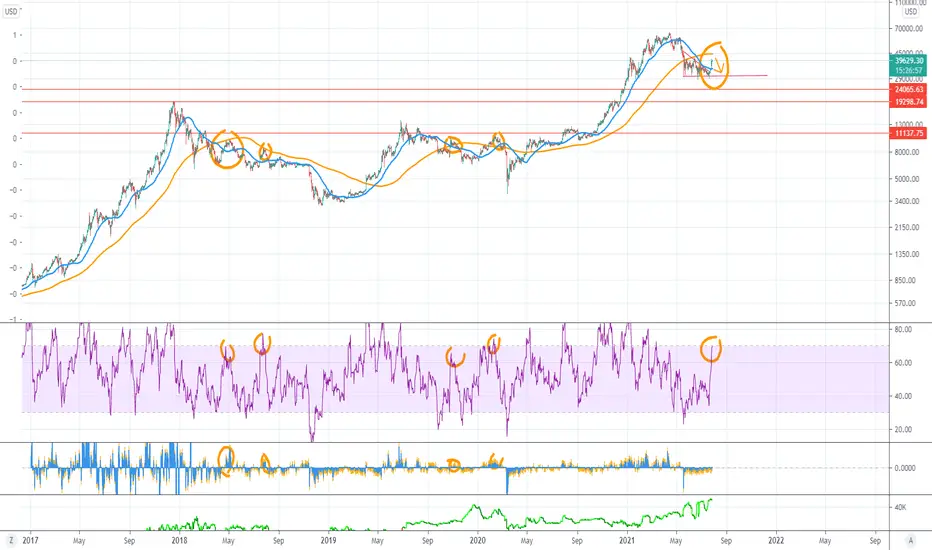Select the red price tag 19298.74
932x550 pixels.
[909, 102]
